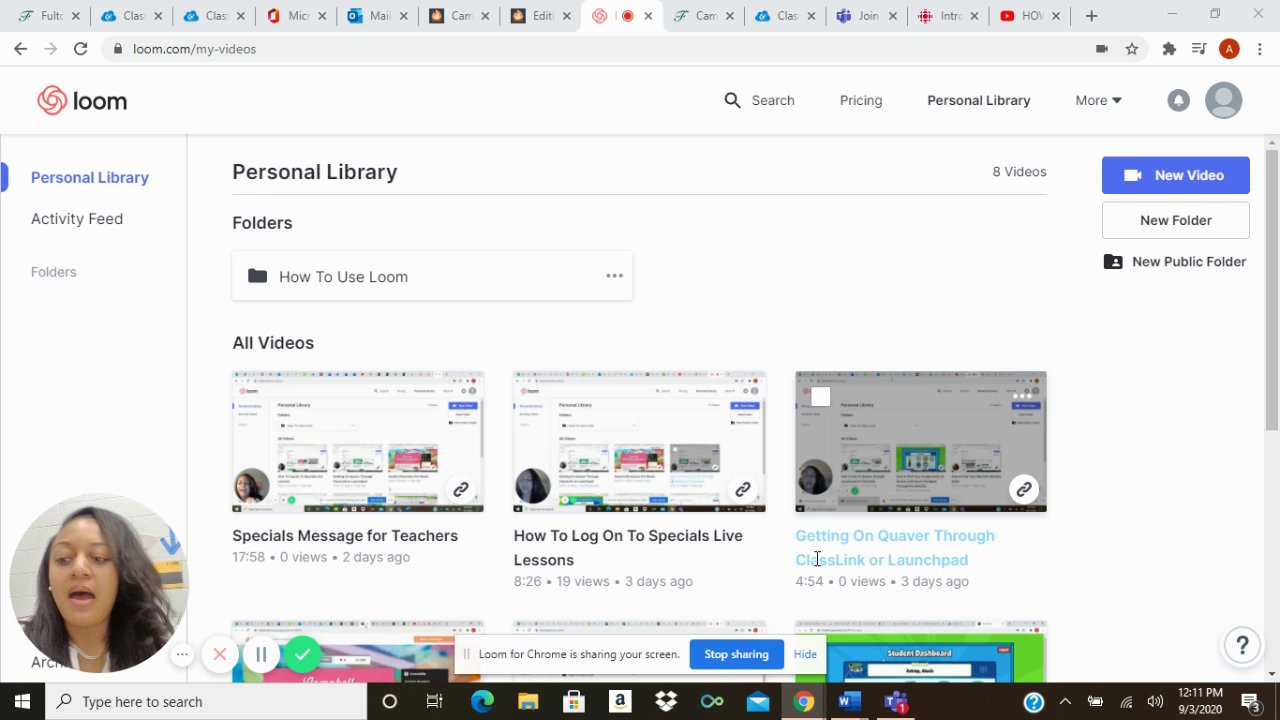Click the 8 Videos count text

click(1019, 171)
